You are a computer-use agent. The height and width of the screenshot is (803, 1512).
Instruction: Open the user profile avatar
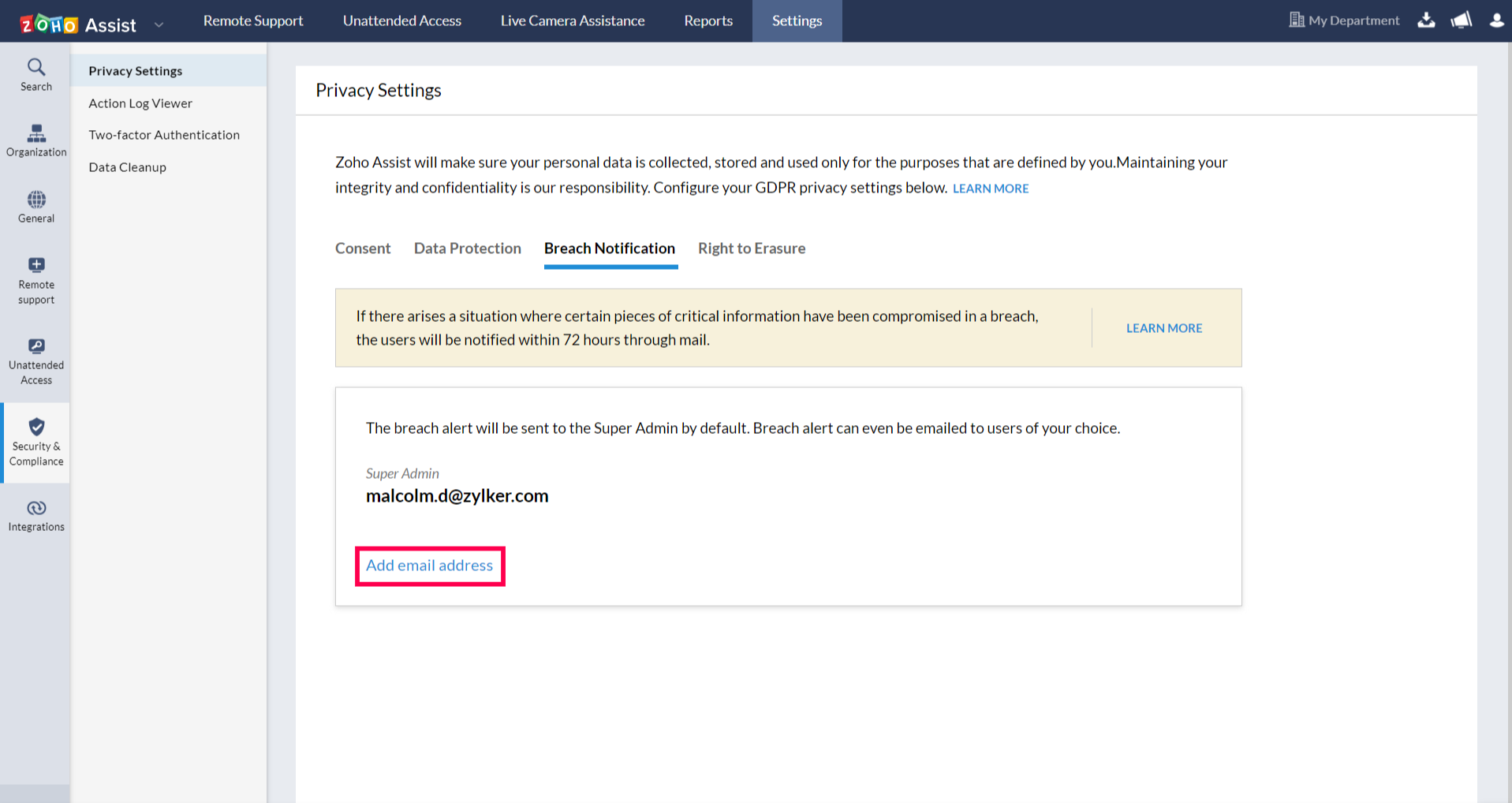[1495, 21]
